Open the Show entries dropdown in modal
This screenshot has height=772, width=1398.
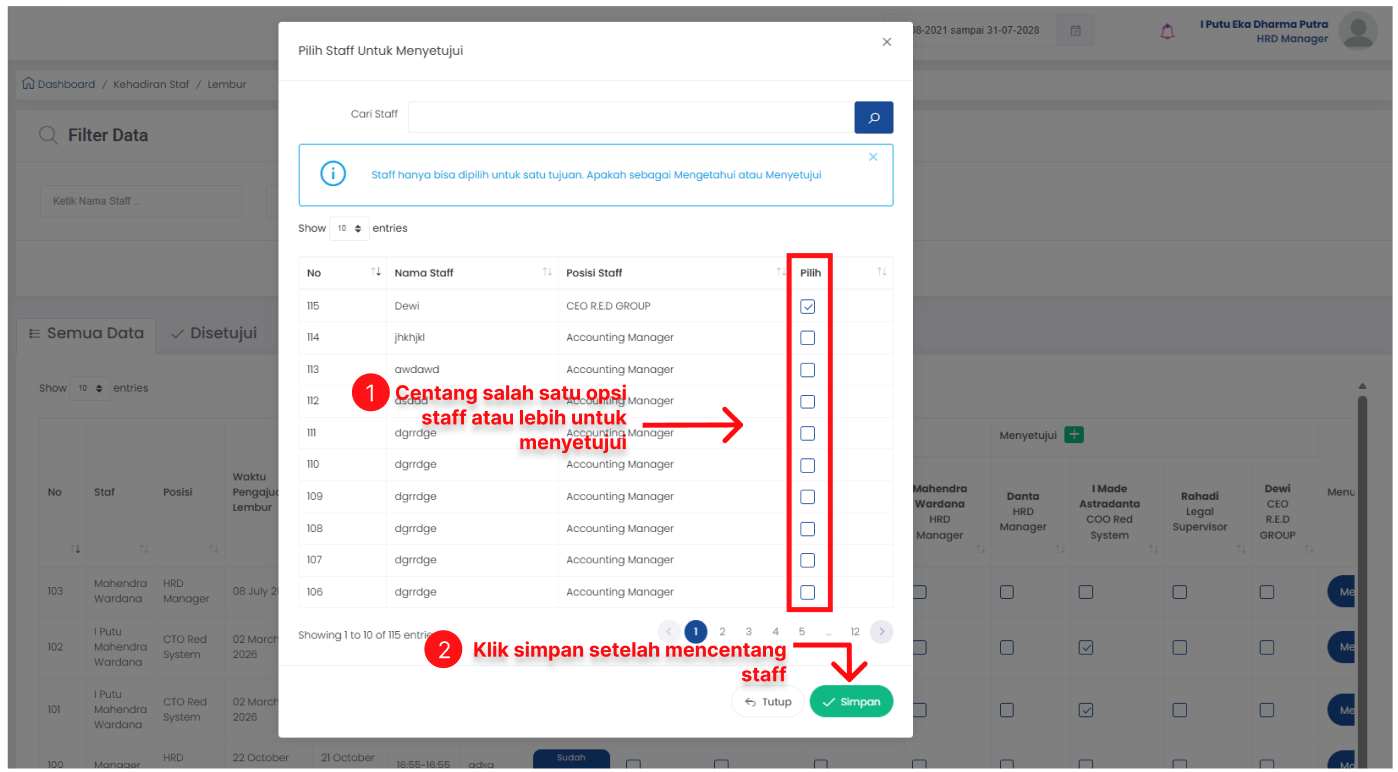(349, 229)
